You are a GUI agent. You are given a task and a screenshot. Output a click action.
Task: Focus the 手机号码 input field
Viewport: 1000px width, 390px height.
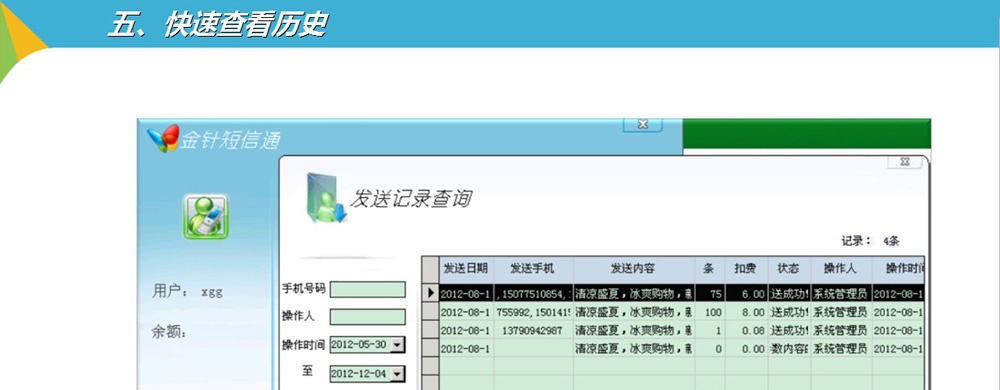367,289
